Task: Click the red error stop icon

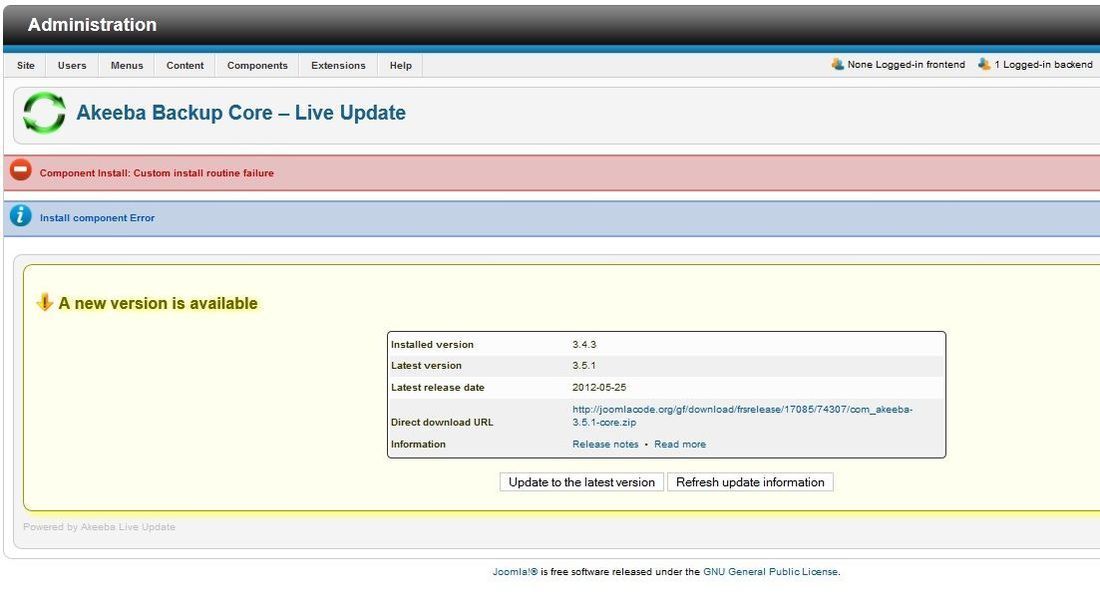Action: pos(21,171)
